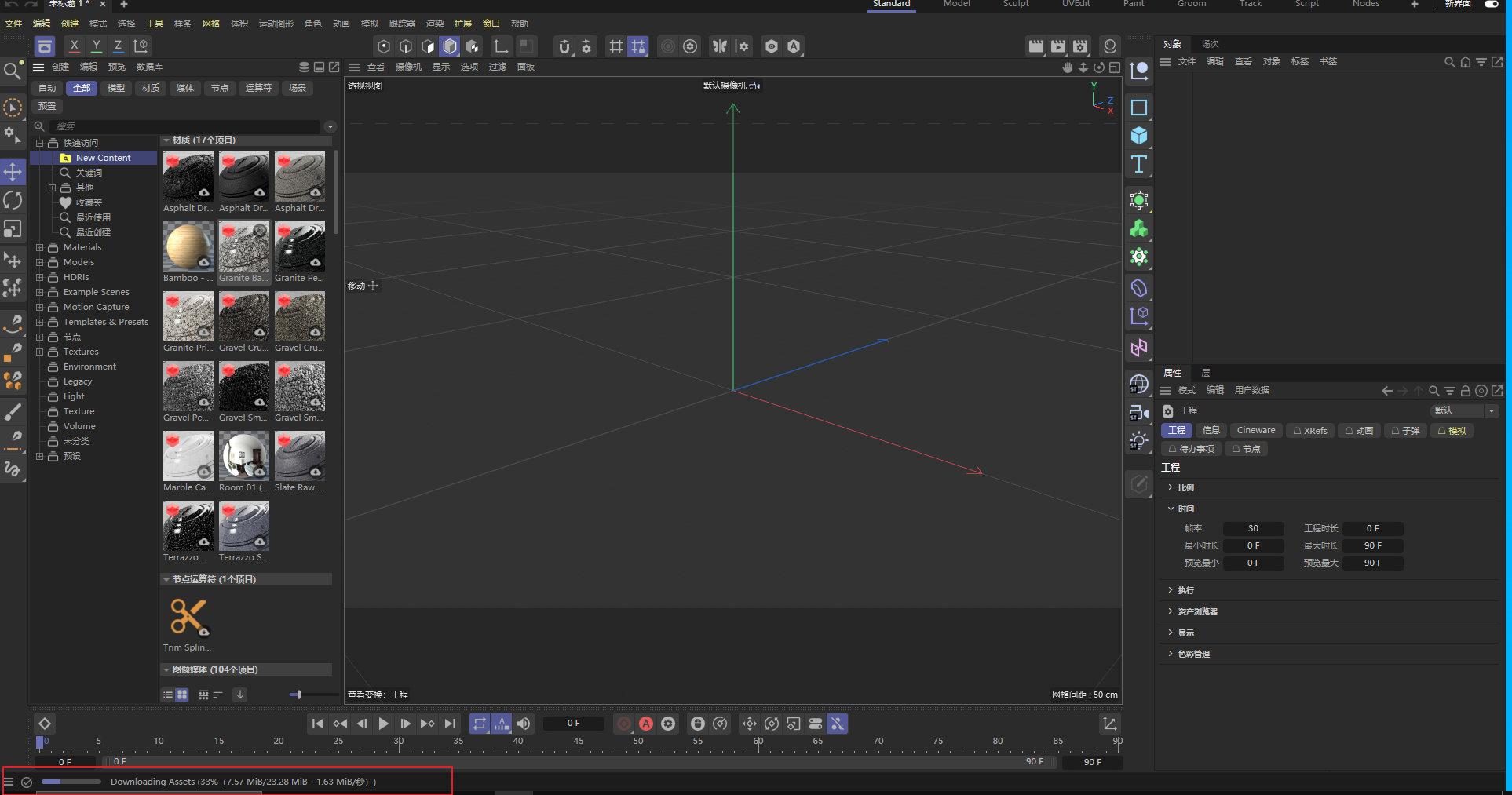The height and width of the screenshot is (795, 1512).
Task: Select the Rotate tool
Action: (13, 199)
